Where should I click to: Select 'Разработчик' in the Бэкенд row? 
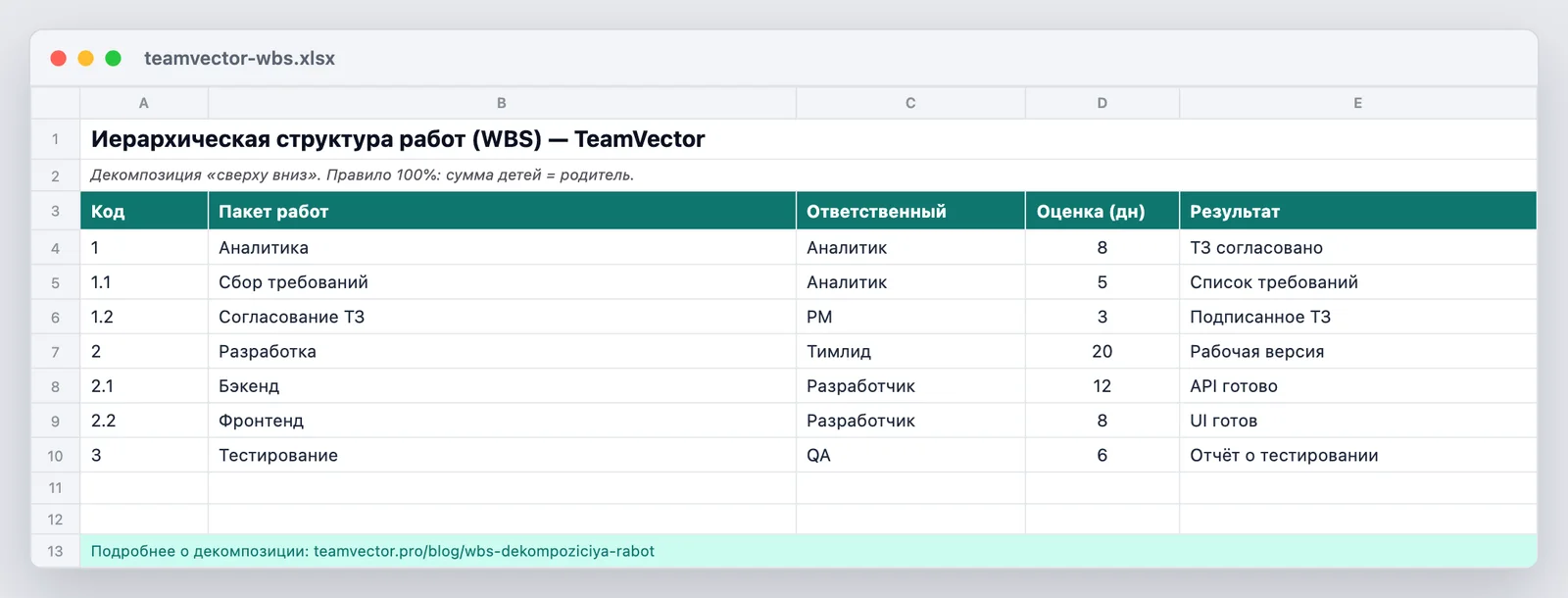pos(910,385)
